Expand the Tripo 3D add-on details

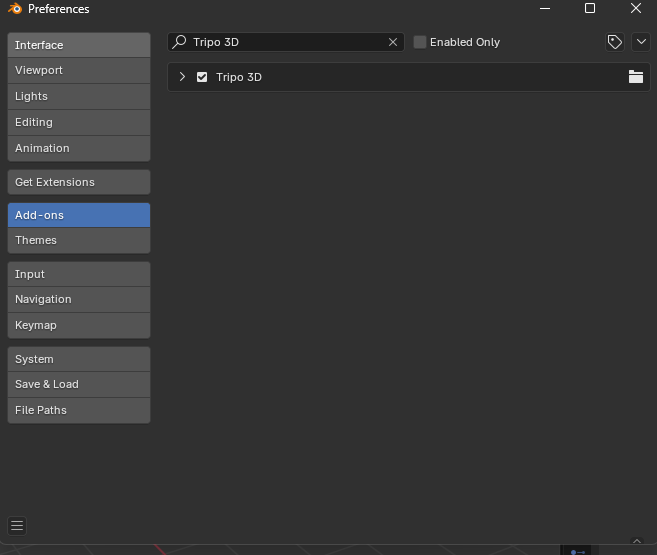click(x=182, y=77)
